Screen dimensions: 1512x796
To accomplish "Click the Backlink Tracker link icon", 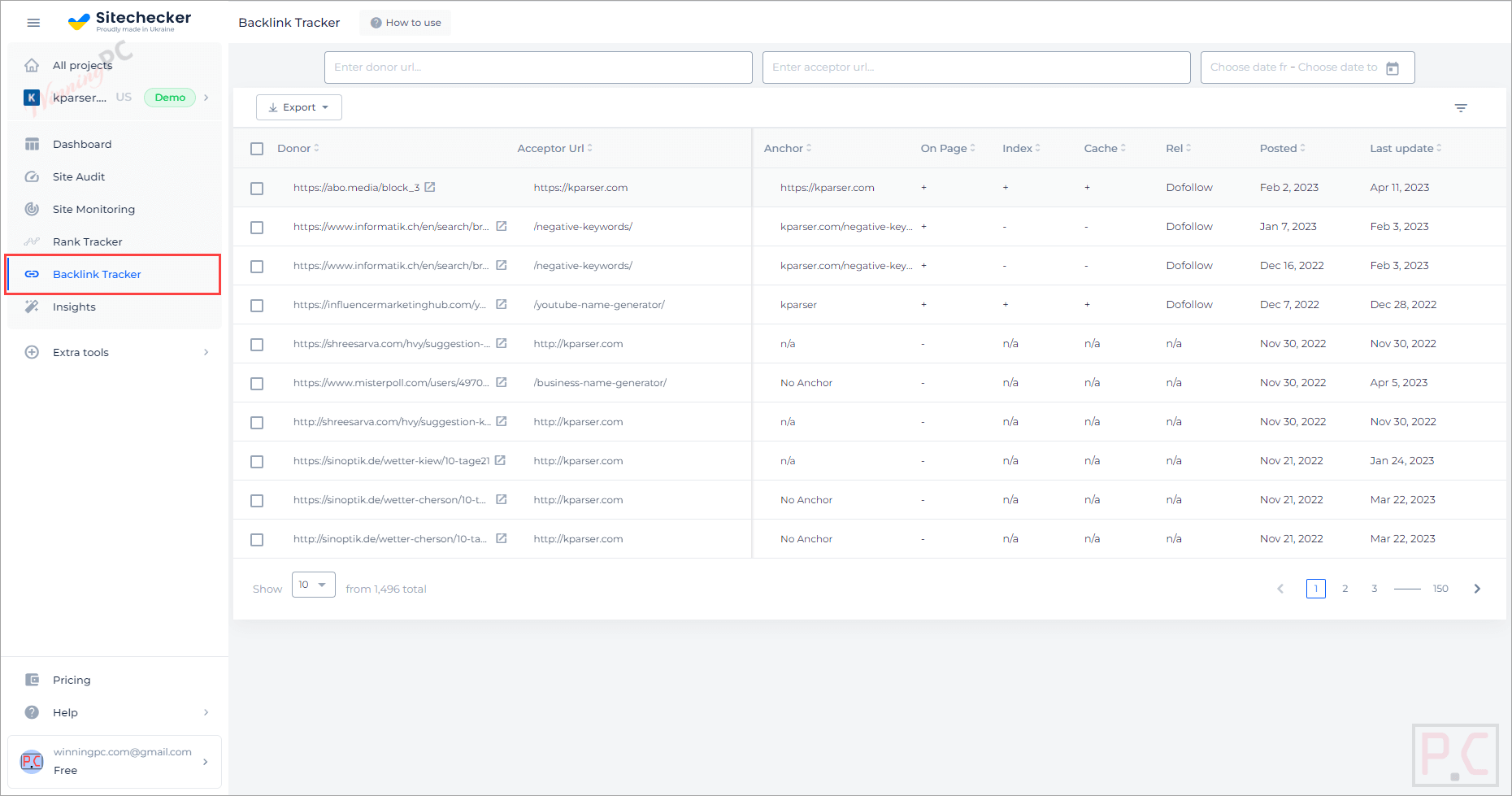I will click(32, 274).
